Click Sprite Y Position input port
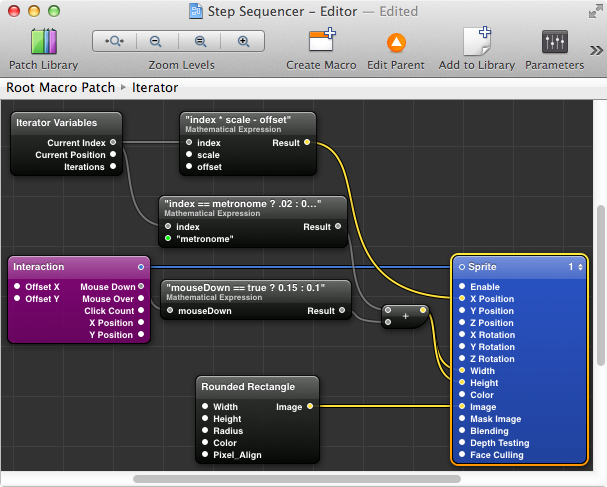The width and height of the screenshot is (607, 487). [x=462, y=310]
